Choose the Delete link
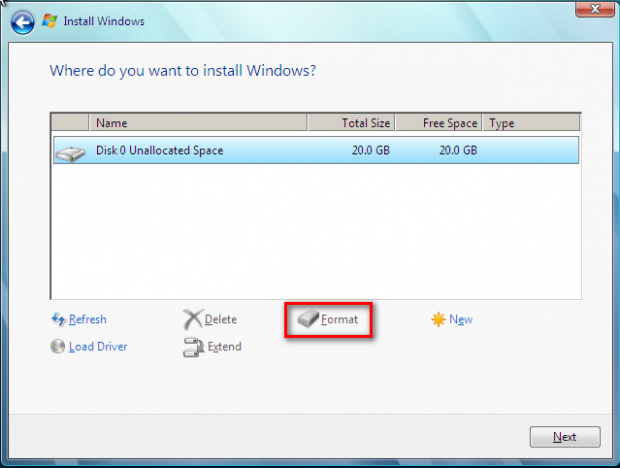This screenshot has height=468, width=620. [221, 319]
